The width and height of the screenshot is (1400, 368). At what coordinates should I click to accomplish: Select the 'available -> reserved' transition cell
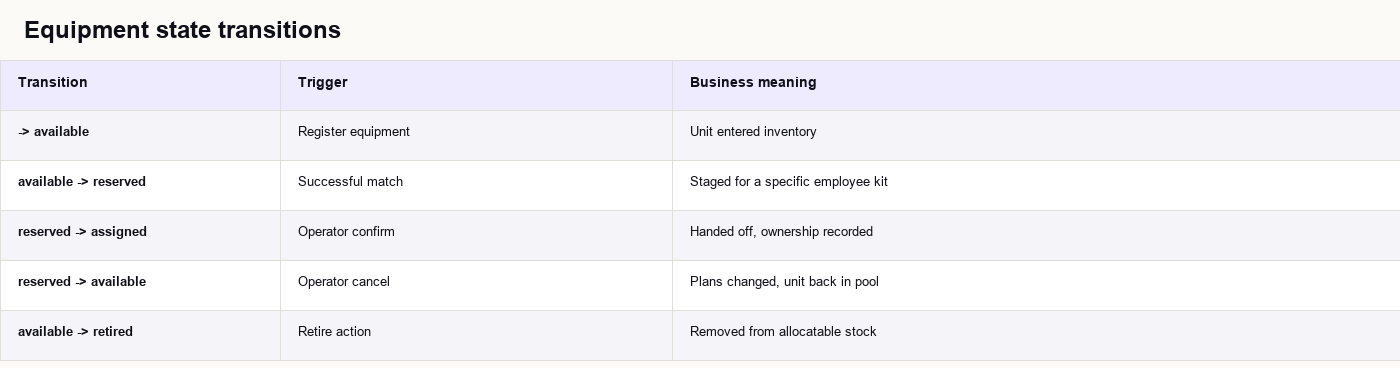coord(140,185)
